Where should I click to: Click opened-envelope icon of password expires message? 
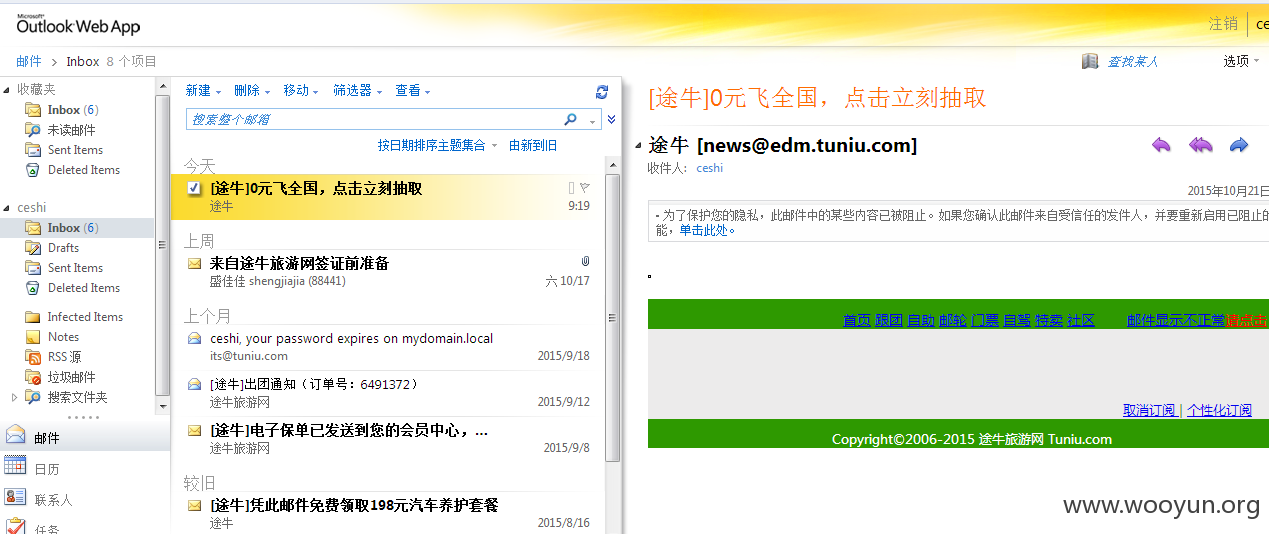194,338
